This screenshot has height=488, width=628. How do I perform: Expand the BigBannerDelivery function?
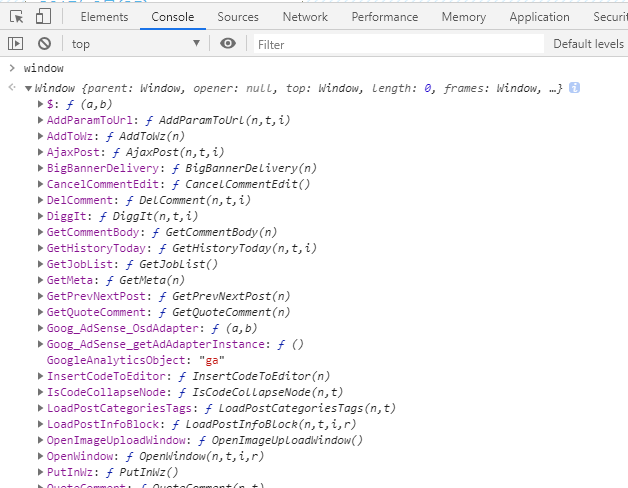pos(40,168)
